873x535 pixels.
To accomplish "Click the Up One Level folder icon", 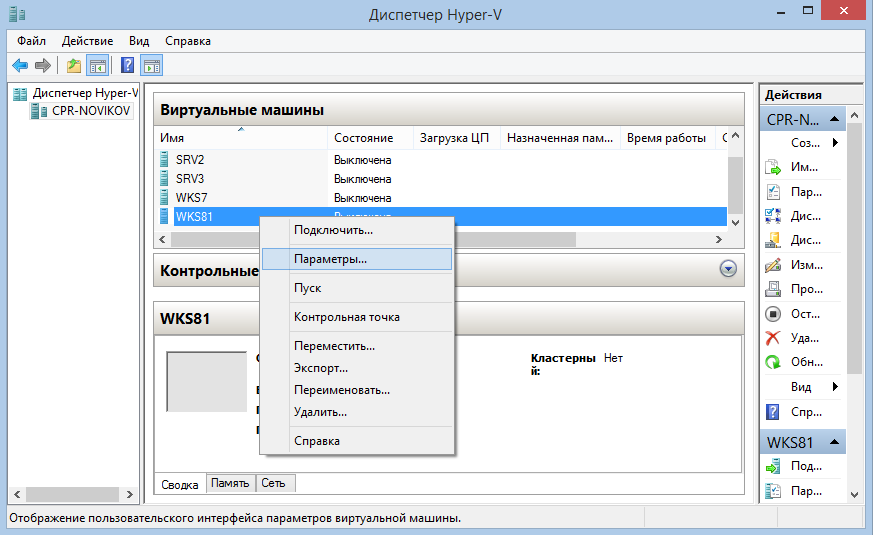I will tap(73, 66).
